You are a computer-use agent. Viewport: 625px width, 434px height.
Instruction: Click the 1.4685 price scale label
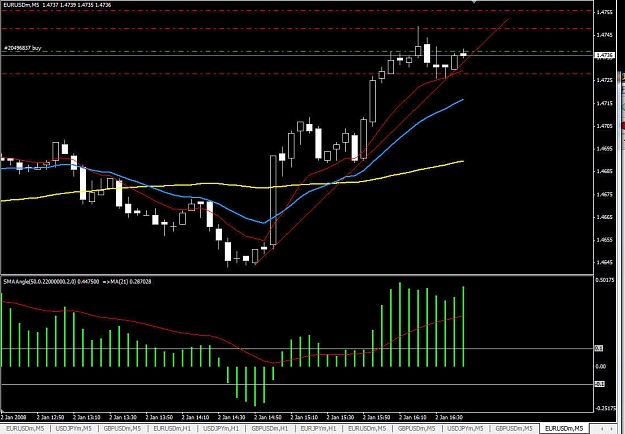tap(604, 171)
